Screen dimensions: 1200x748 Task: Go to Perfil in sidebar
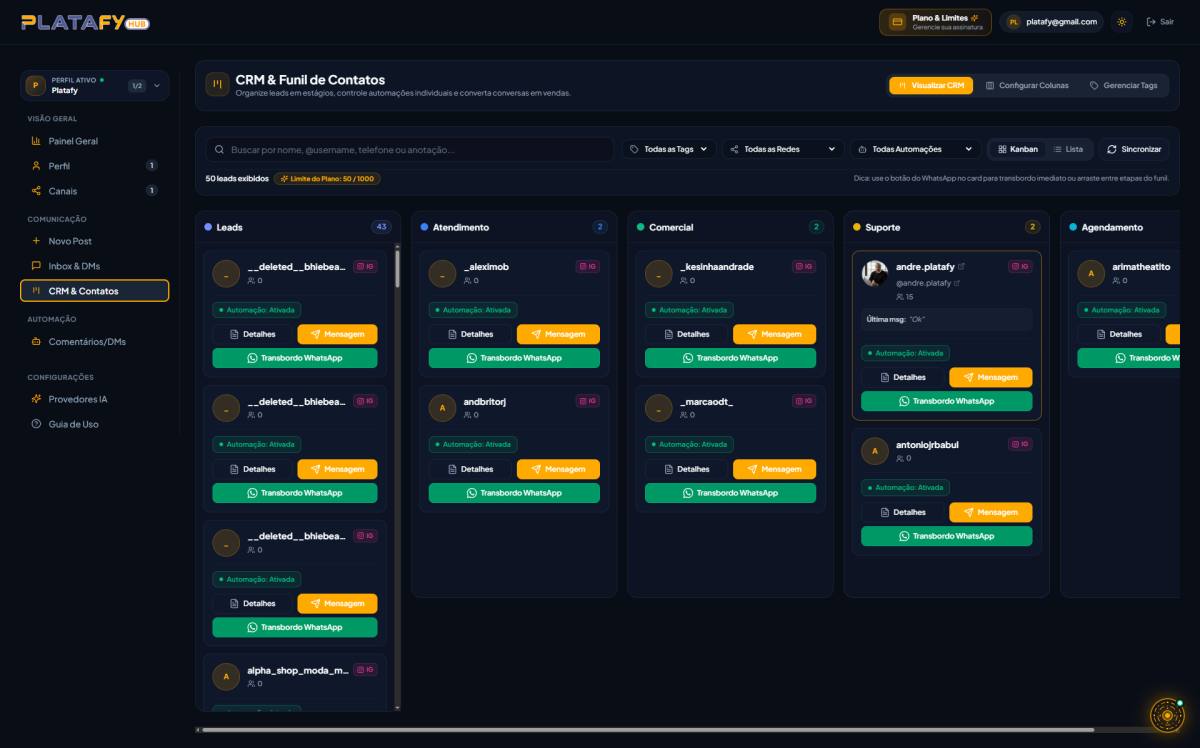pos(95,166)
